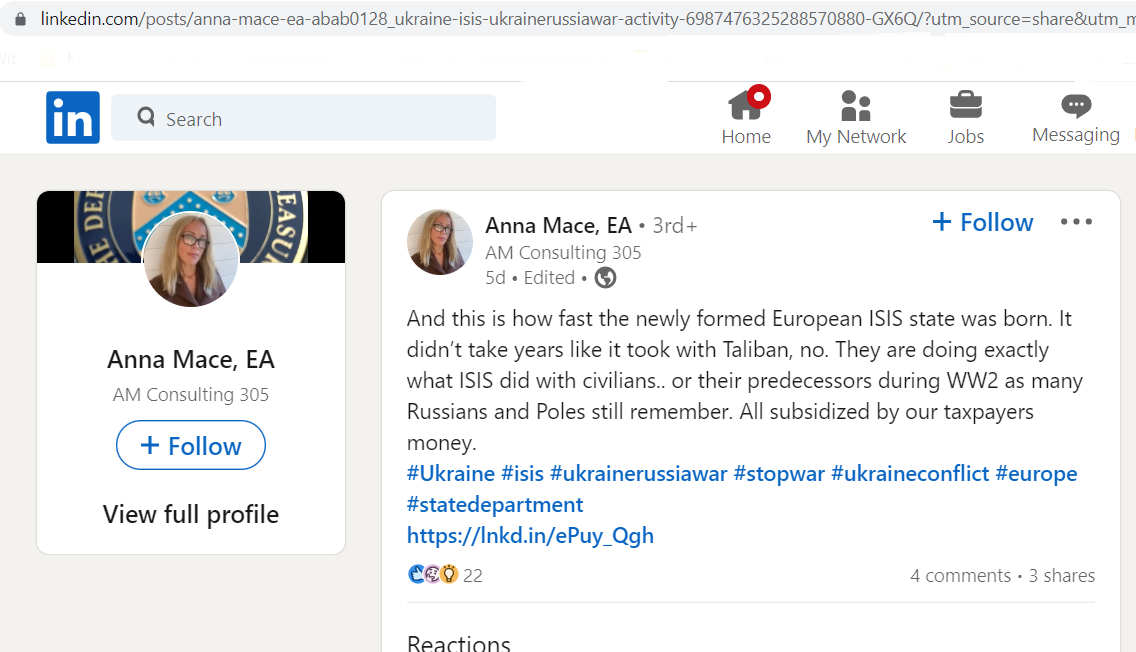Screen dimensions: 1136x652
Task: Click the Reactions heading
Action: tap(459, 643)
